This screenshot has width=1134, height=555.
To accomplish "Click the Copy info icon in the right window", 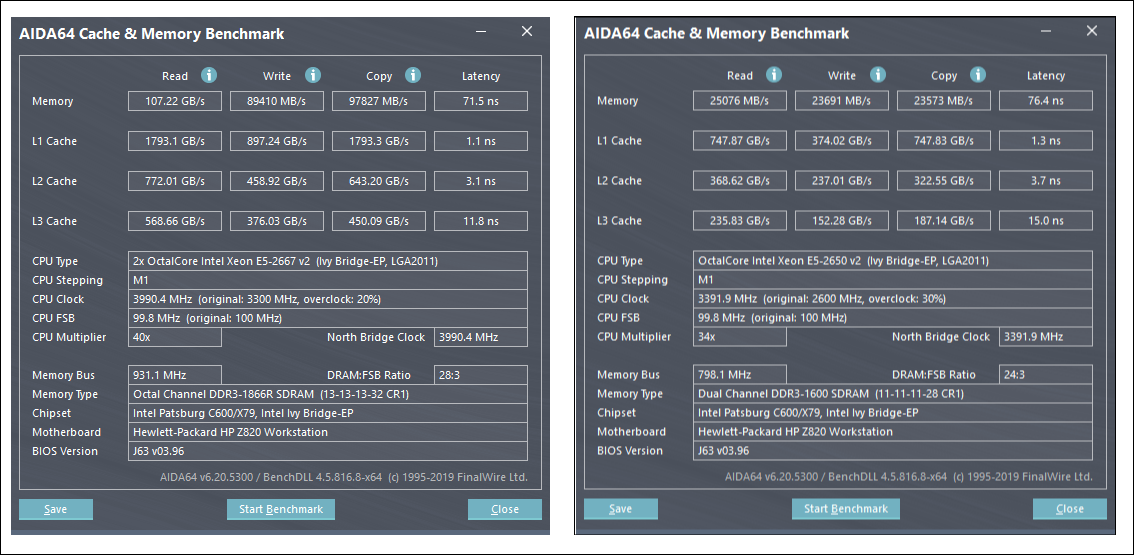I will point(978,75).
